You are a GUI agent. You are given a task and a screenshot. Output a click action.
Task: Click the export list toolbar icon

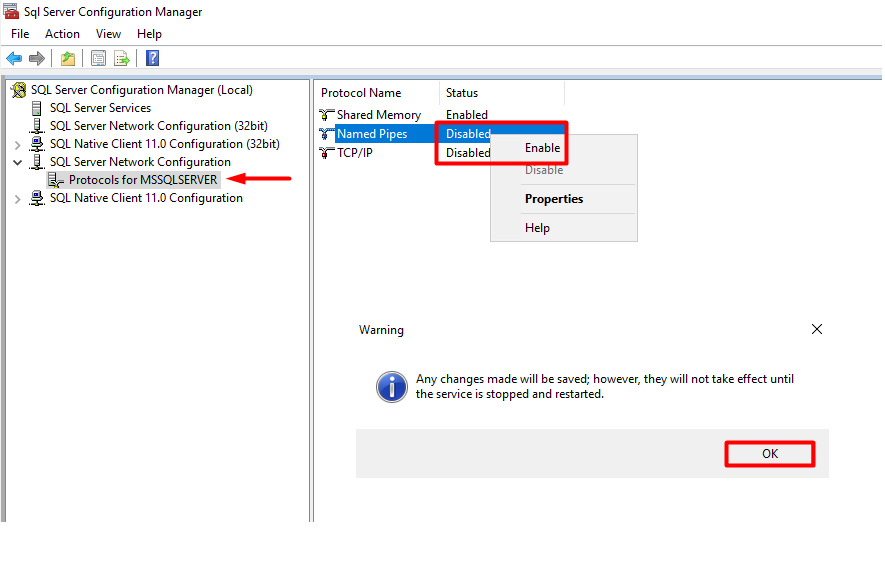click(x=121, y=58)
